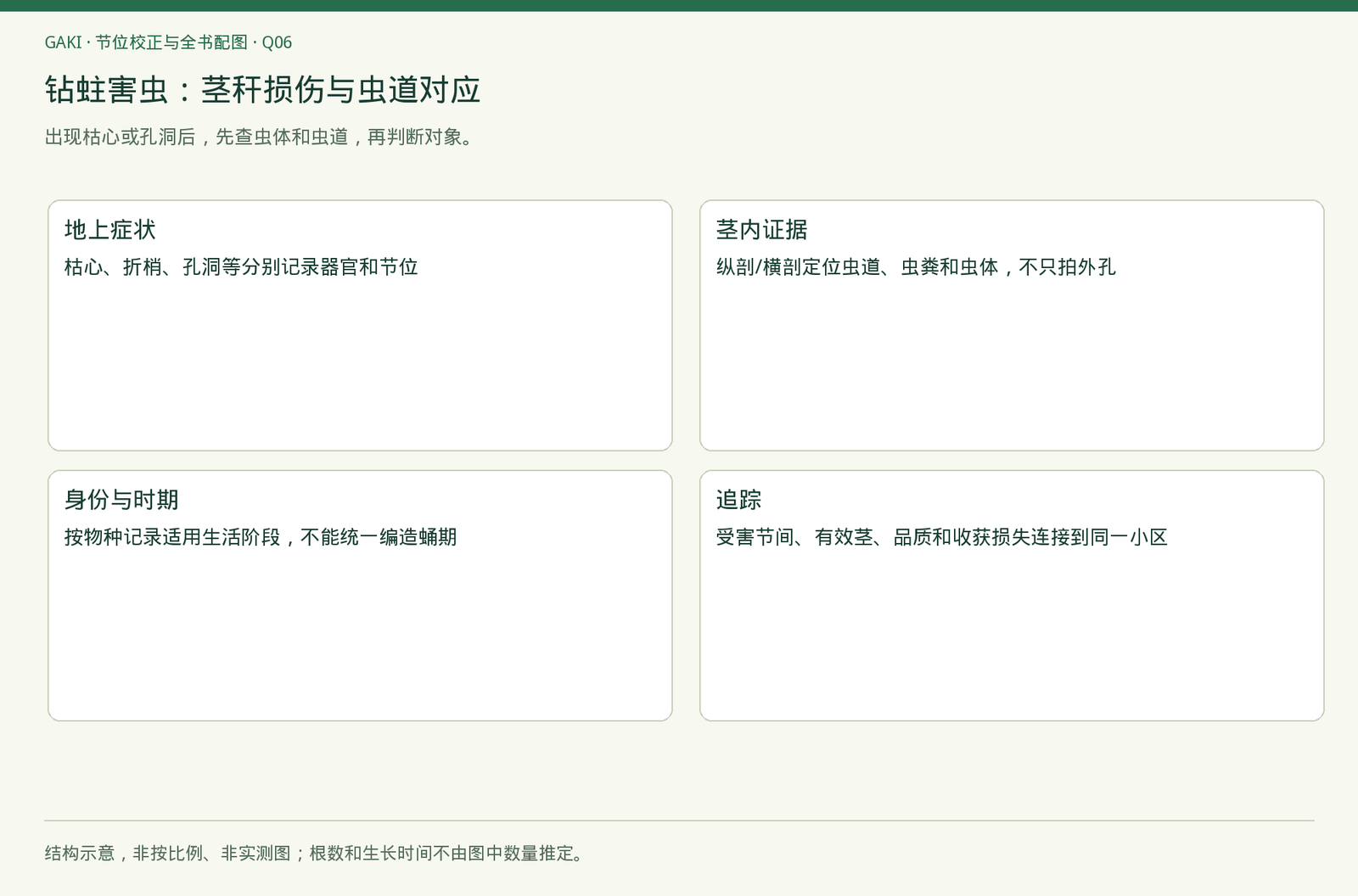Viewport: 1358px width, 896px height.
Task: Select the main title '钻蛀害虫：茎秆损伤与虫道对应'
Action: click(262, 90)
